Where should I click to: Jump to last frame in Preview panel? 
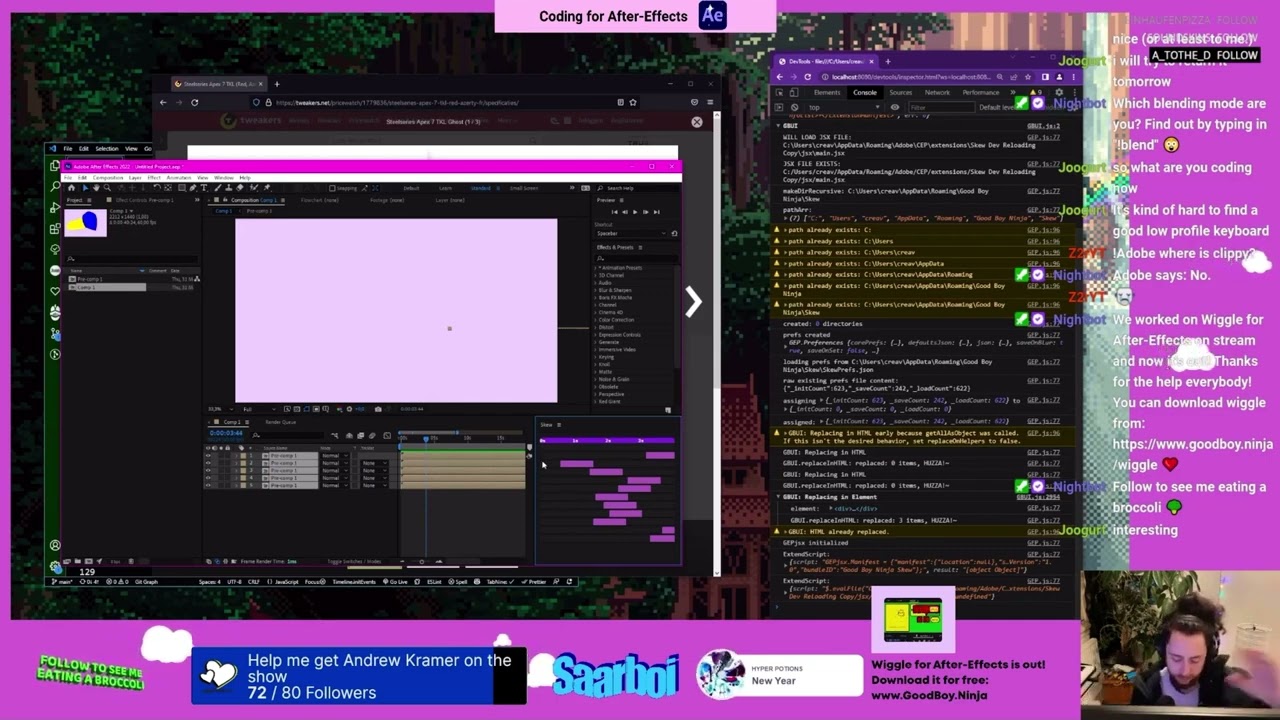tap(657, 212)
